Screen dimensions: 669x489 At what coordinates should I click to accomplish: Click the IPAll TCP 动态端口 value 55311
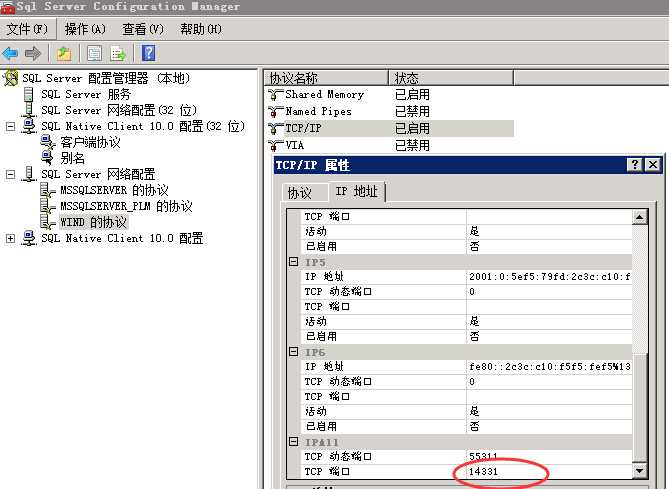click(x=549, y=456)
